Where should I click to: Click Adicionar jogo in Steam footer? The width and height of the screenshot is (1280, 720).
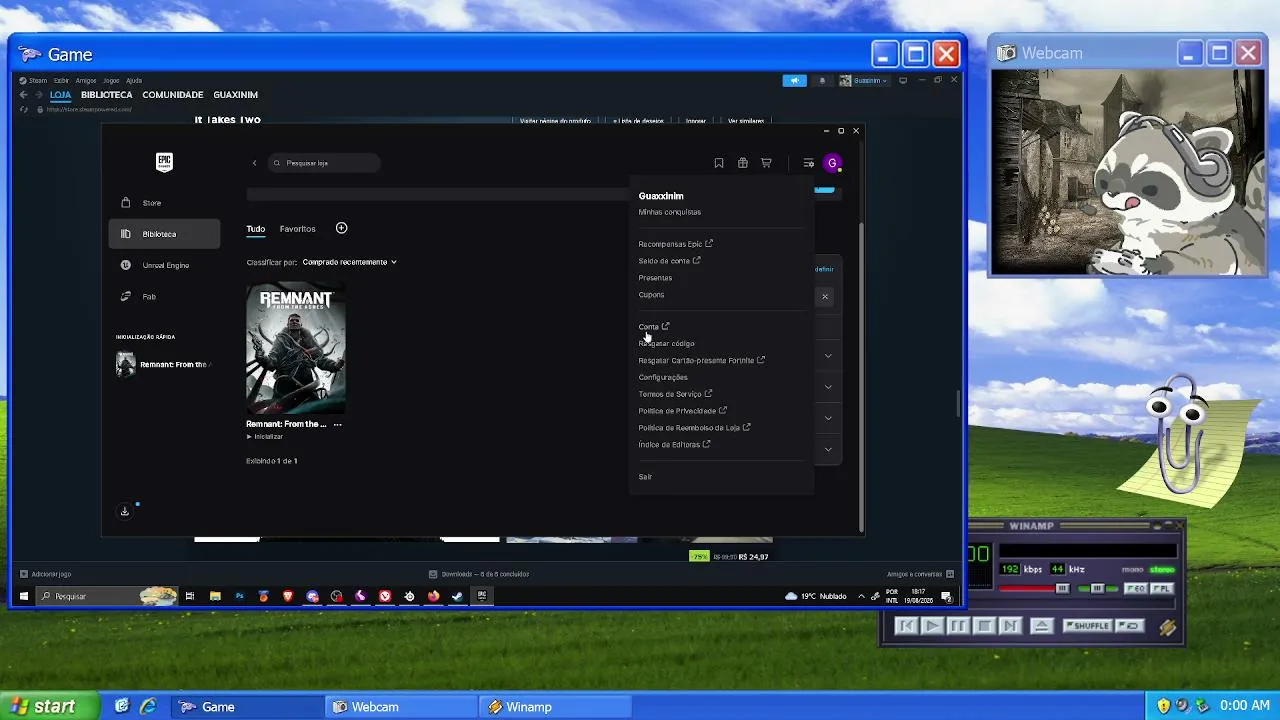(45, 574)
